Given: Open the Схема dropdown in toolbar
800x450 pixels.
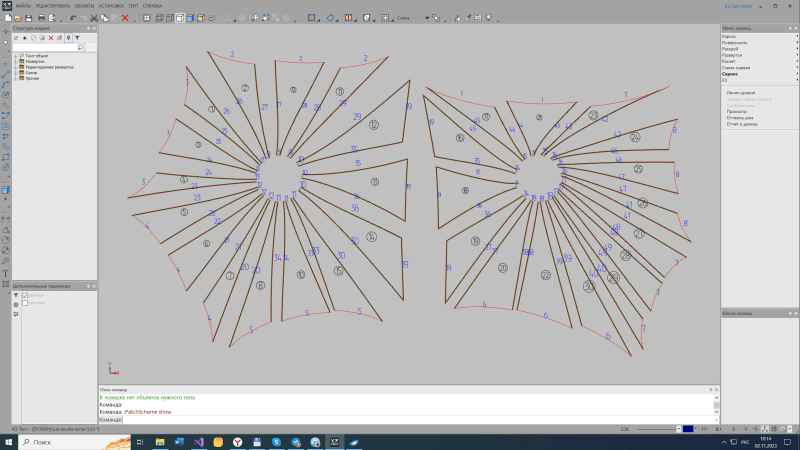Looking at the screenshot, I should [427, 18].
